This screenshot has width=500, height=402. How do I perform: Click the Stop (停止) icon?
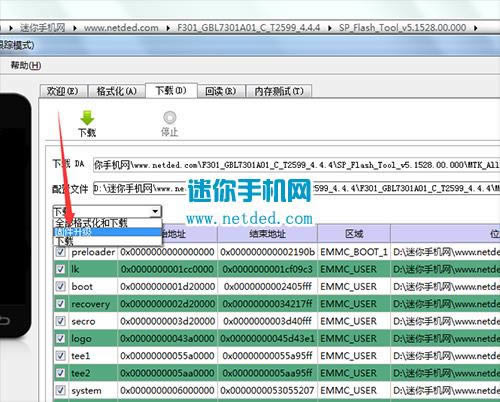[x=170, y=117]
